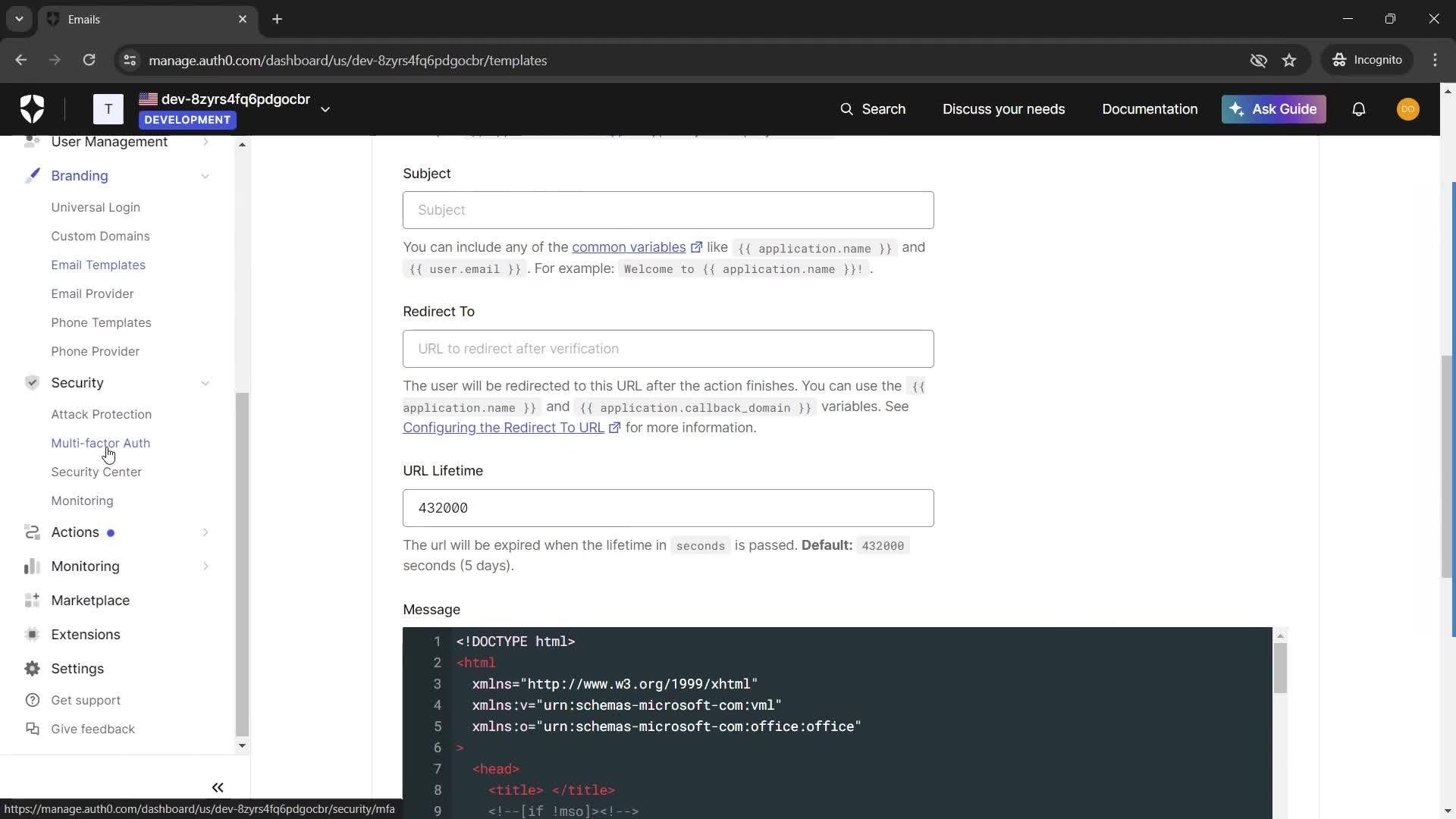Open Custom Domains page
Screen dimensions: 1456x819
pos(100,236)
